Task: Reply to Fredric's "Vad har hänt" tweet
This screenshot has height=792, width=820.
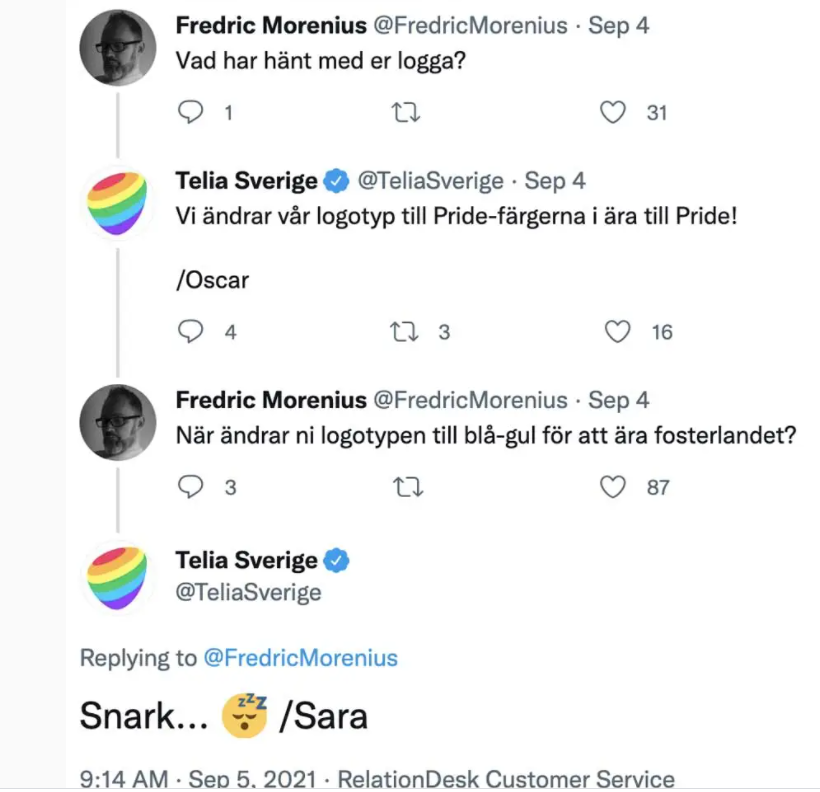Action: [x=190, y=113]
